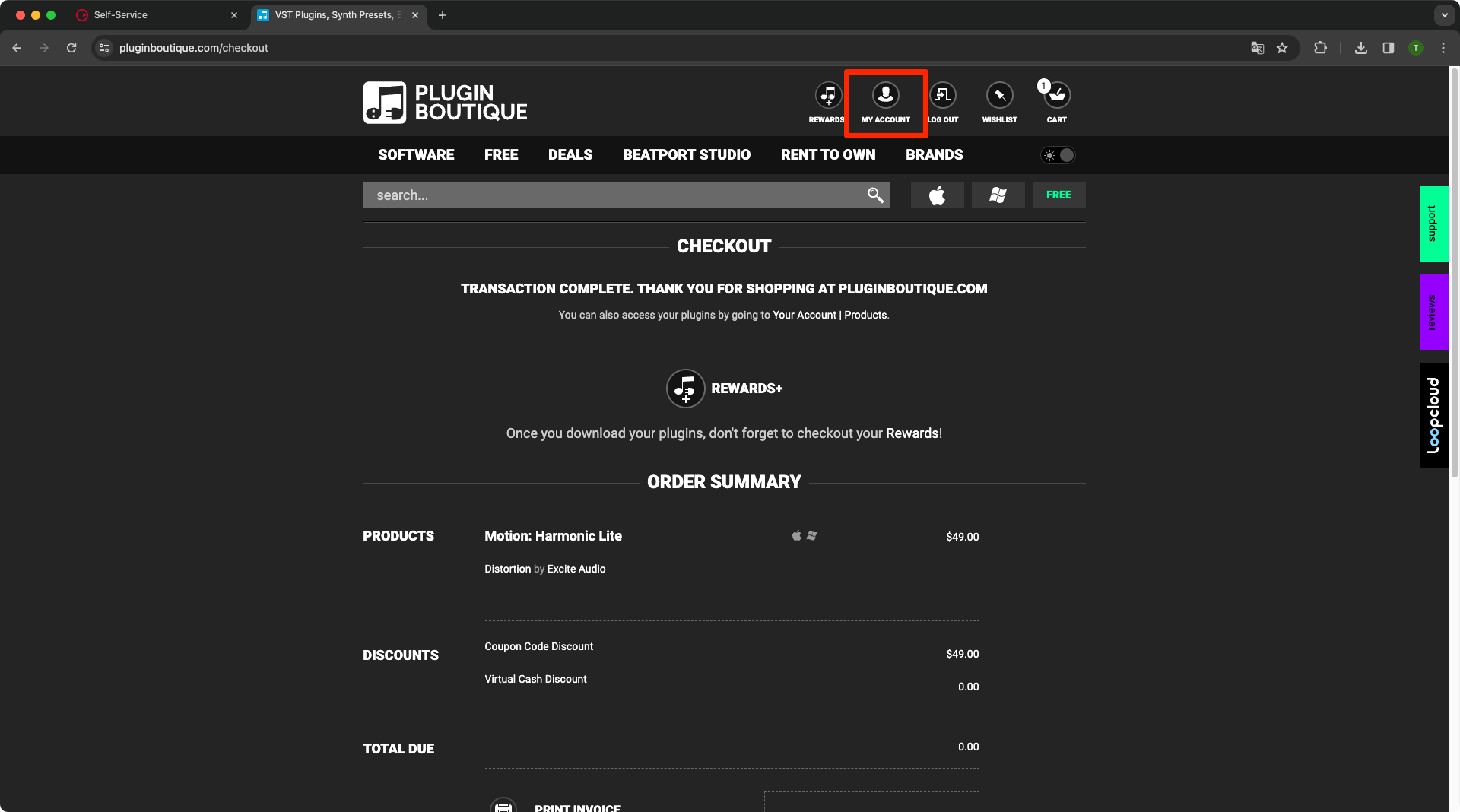Open the reviews side tab
Screen dimensions: 1460x812
pyautogui.click(x=1433, y=312)
